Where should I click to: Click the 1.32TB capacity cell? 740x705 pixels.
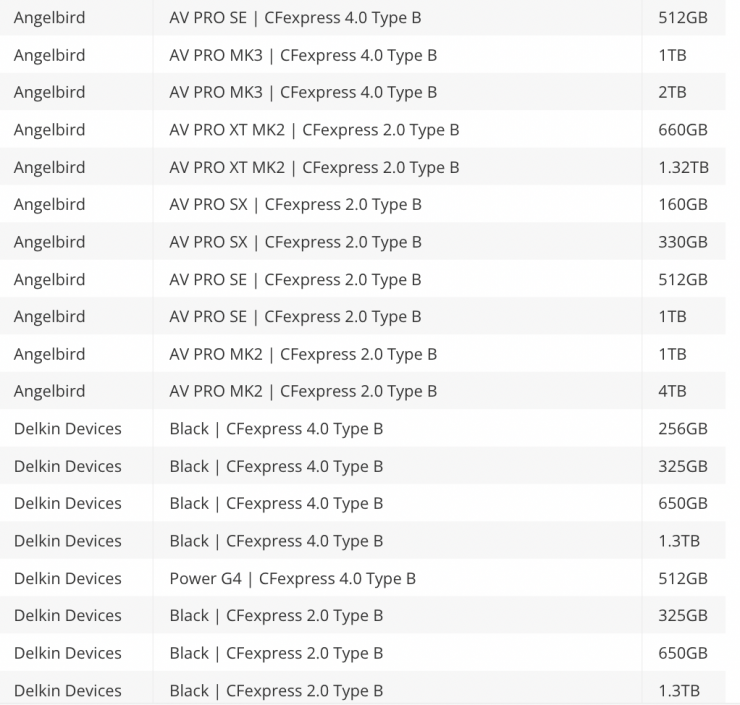pyautogui.click(x=683, y=167)
